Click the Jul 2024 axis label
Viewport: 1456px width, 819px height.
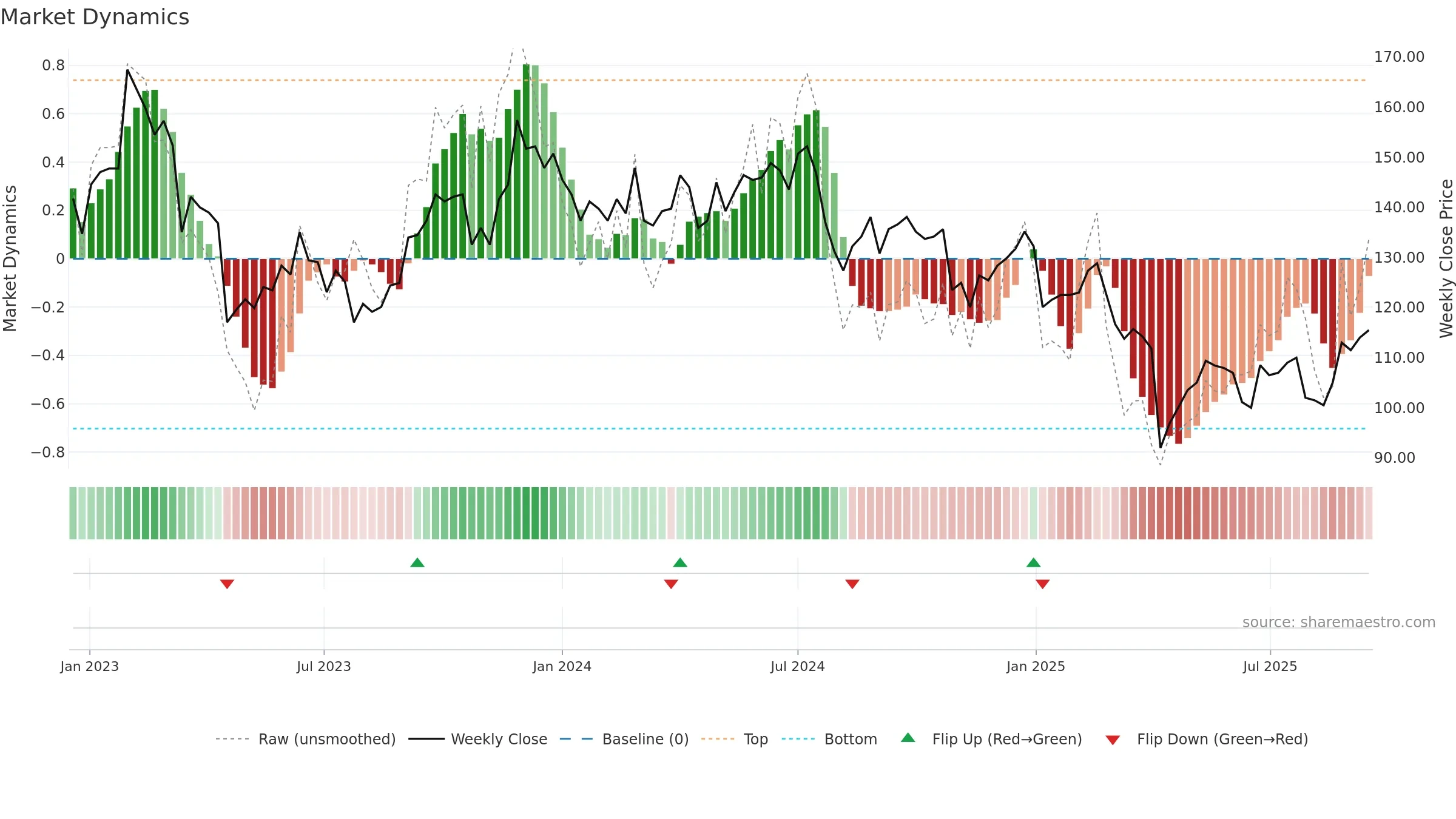[x=798, y=666]
